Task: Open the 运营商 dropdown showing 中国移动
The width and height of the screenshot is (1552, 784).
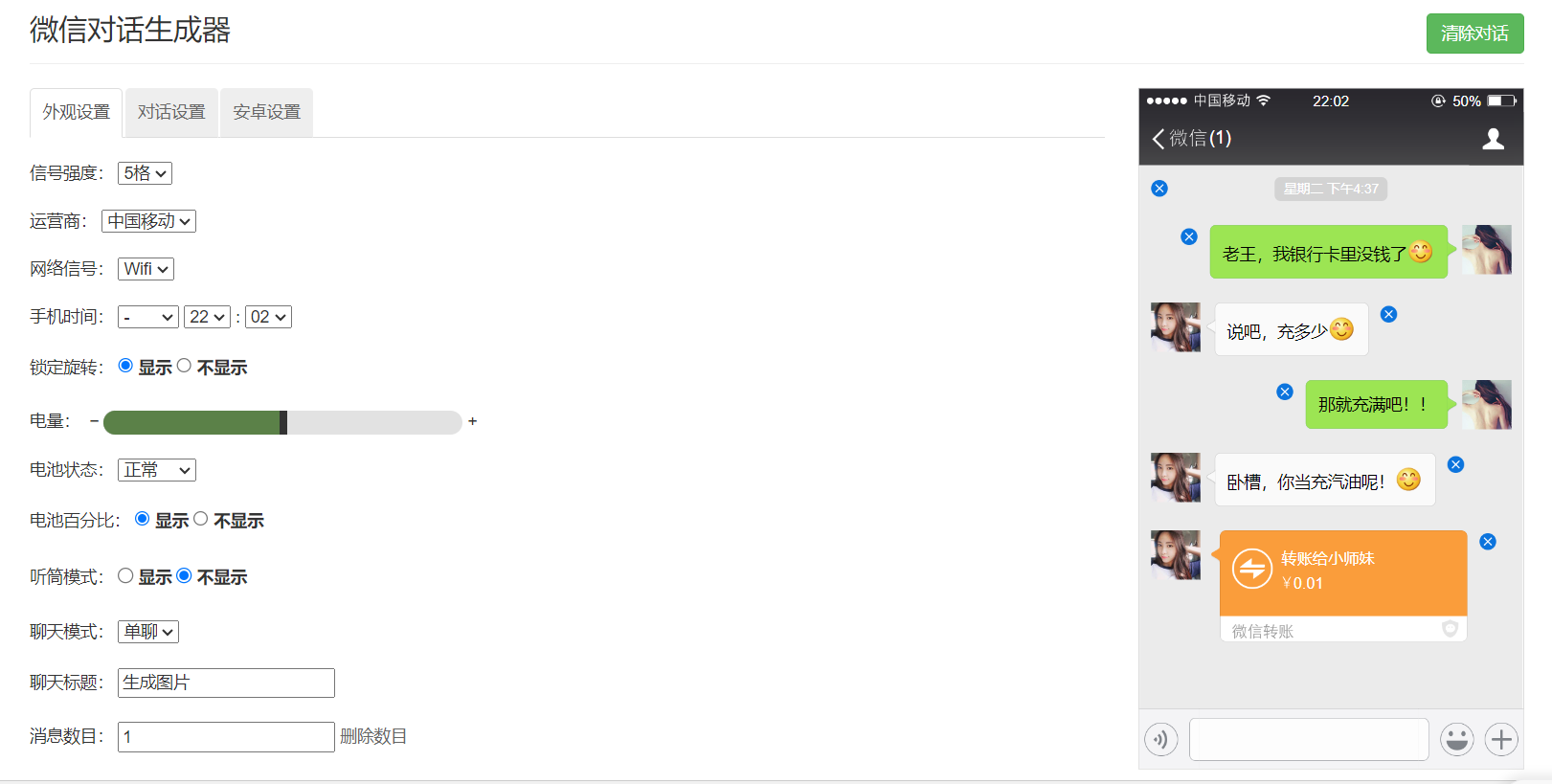Action: pos(148,221)
